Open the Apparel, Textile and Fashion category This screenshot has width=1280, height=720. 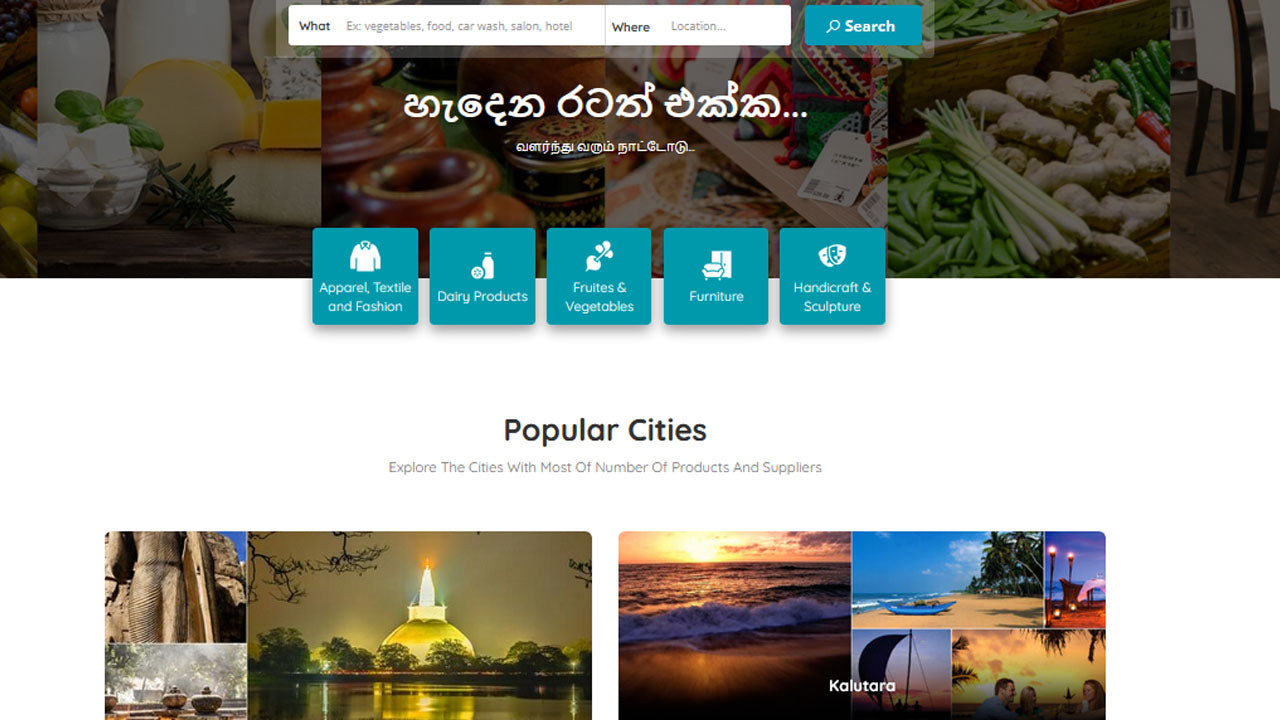click(x=365, y=276)
